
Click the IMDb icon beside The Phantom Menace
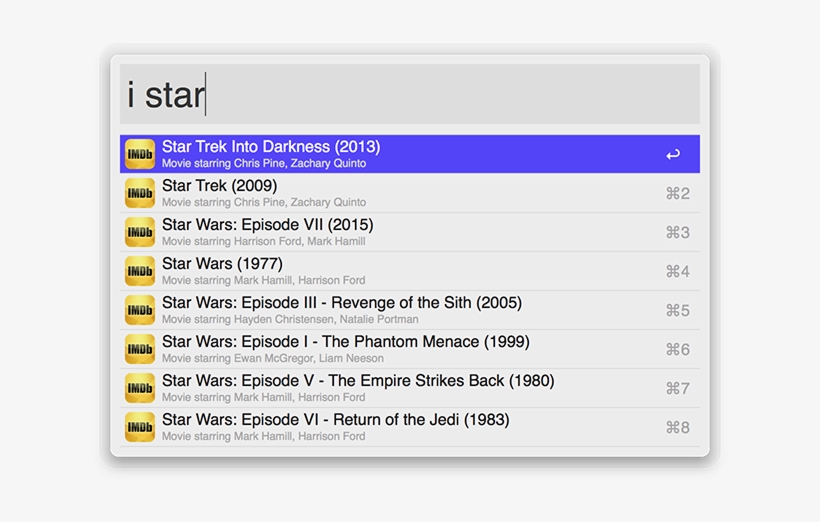tap(140, 349)
